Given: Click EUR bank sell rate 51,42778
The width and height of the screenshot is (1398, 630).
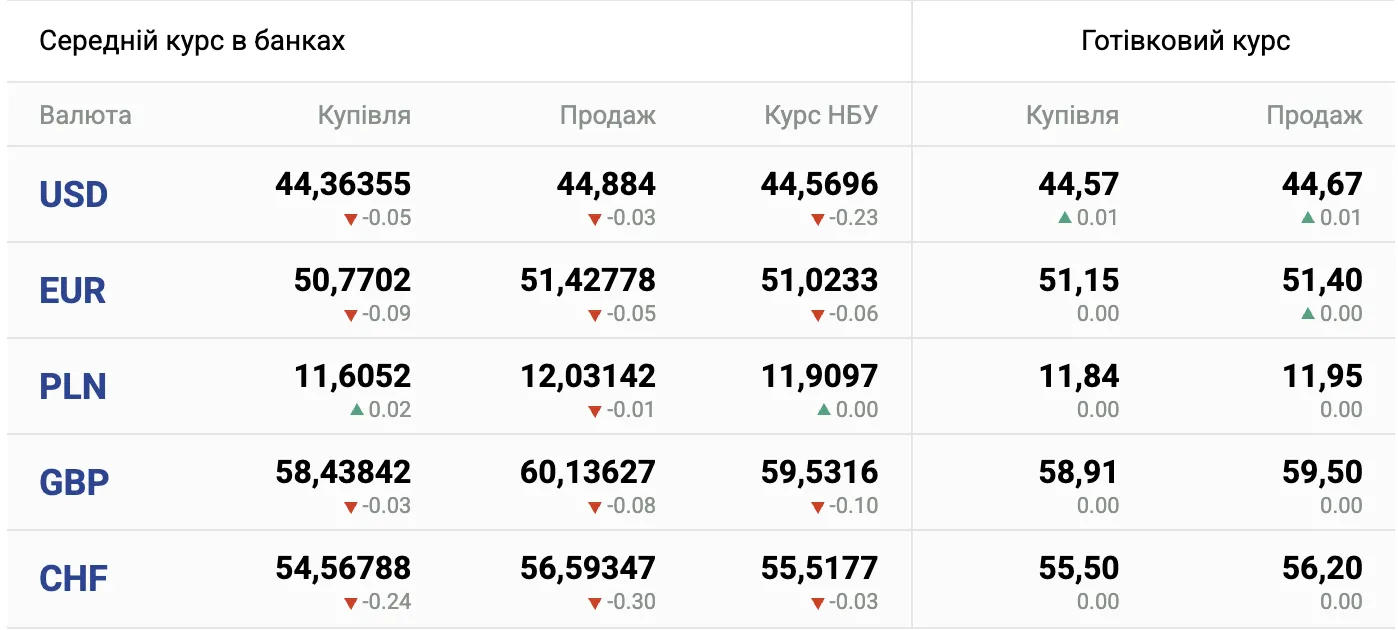Looking at the screenshot, I should pos(588,280).
